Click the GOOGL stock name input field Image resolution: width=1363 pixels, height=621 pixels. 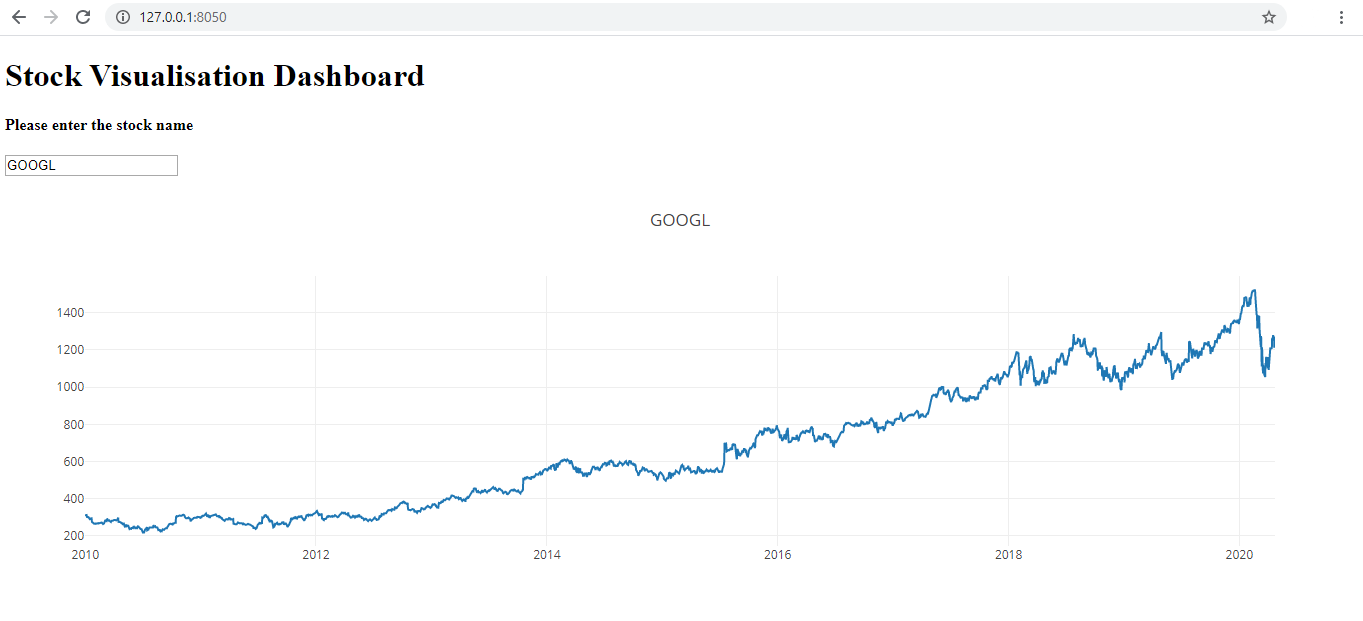coord(91,165)
